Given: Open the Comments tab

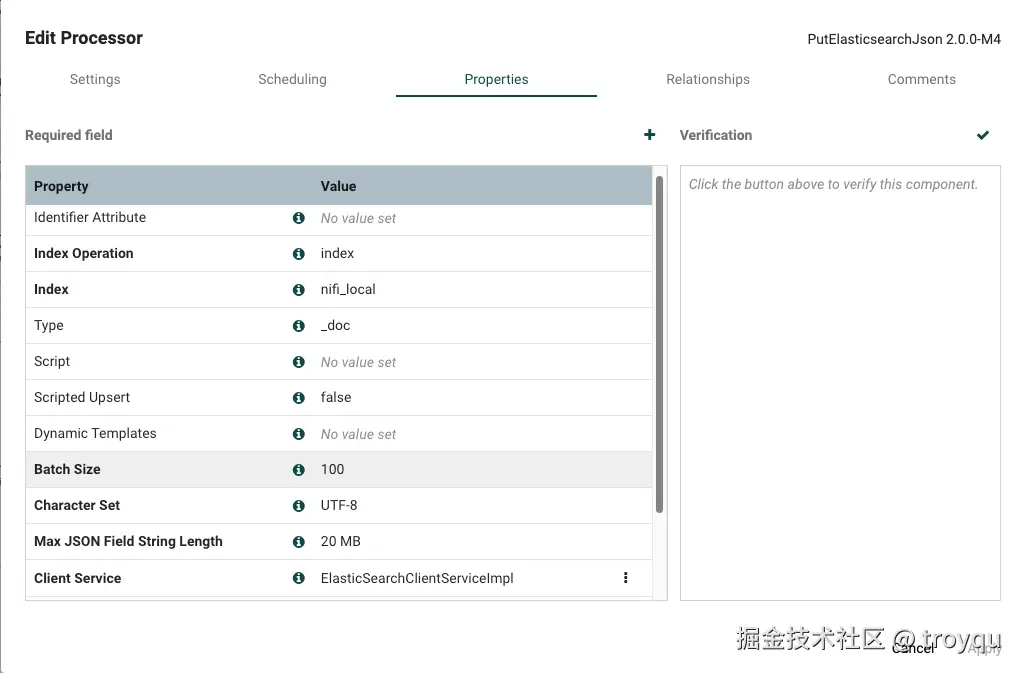Looking at the screenshot, I should click(x=921, y=80).
